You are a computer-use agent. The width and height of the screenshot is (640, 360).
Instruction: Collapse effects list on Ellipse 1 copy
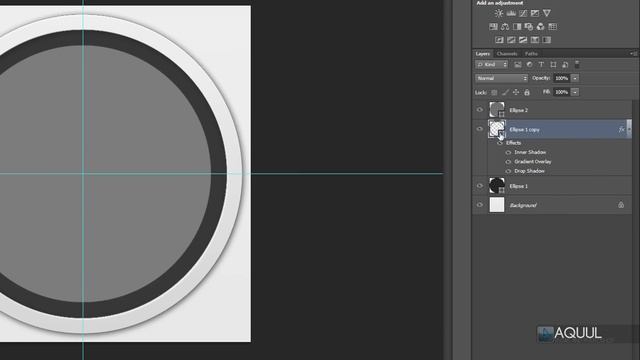629,129
